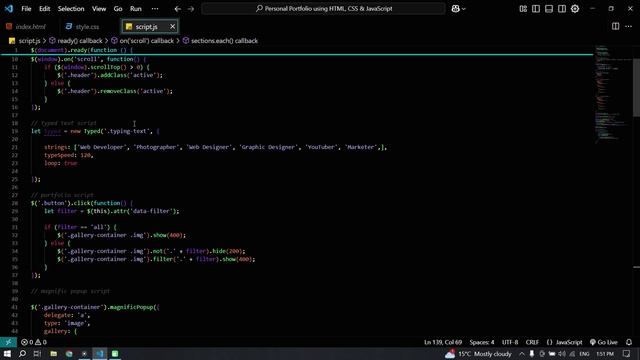Toggle the secondary side bar
This screenshot has width=640, height=360.
(562, 9)
